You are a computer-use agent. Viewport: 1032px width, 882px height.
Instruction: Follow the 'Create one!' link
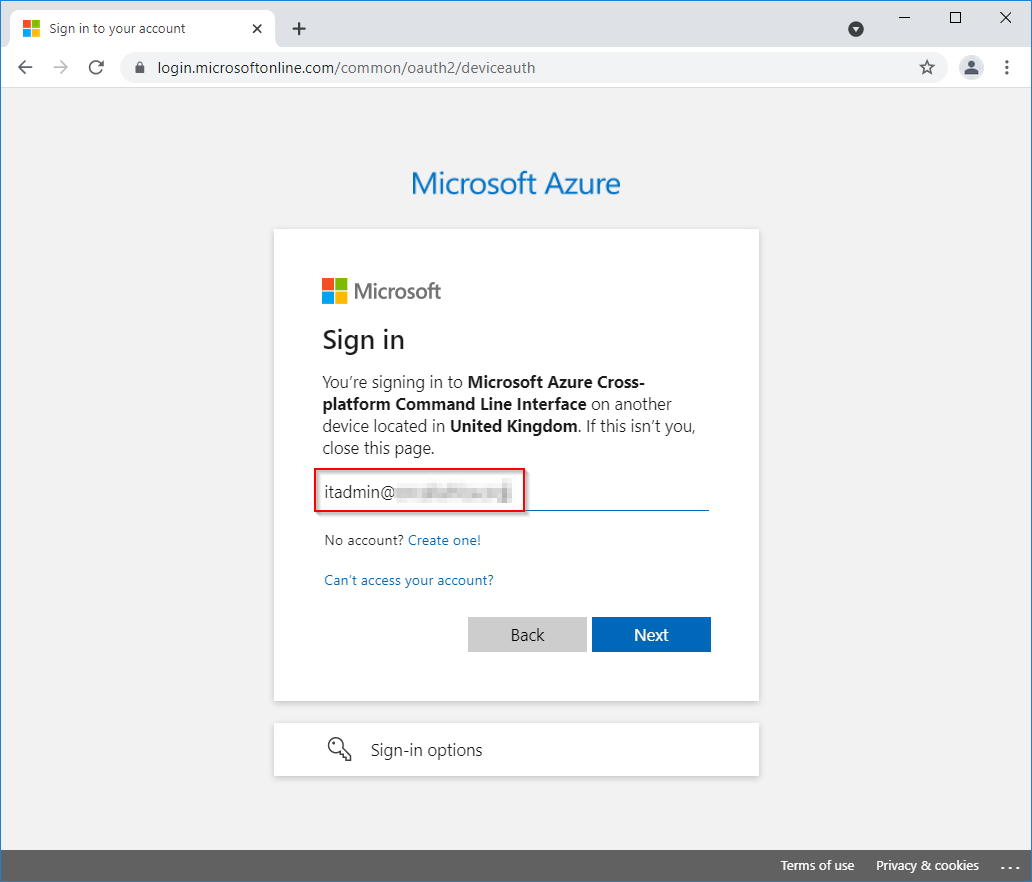point(444,540)
